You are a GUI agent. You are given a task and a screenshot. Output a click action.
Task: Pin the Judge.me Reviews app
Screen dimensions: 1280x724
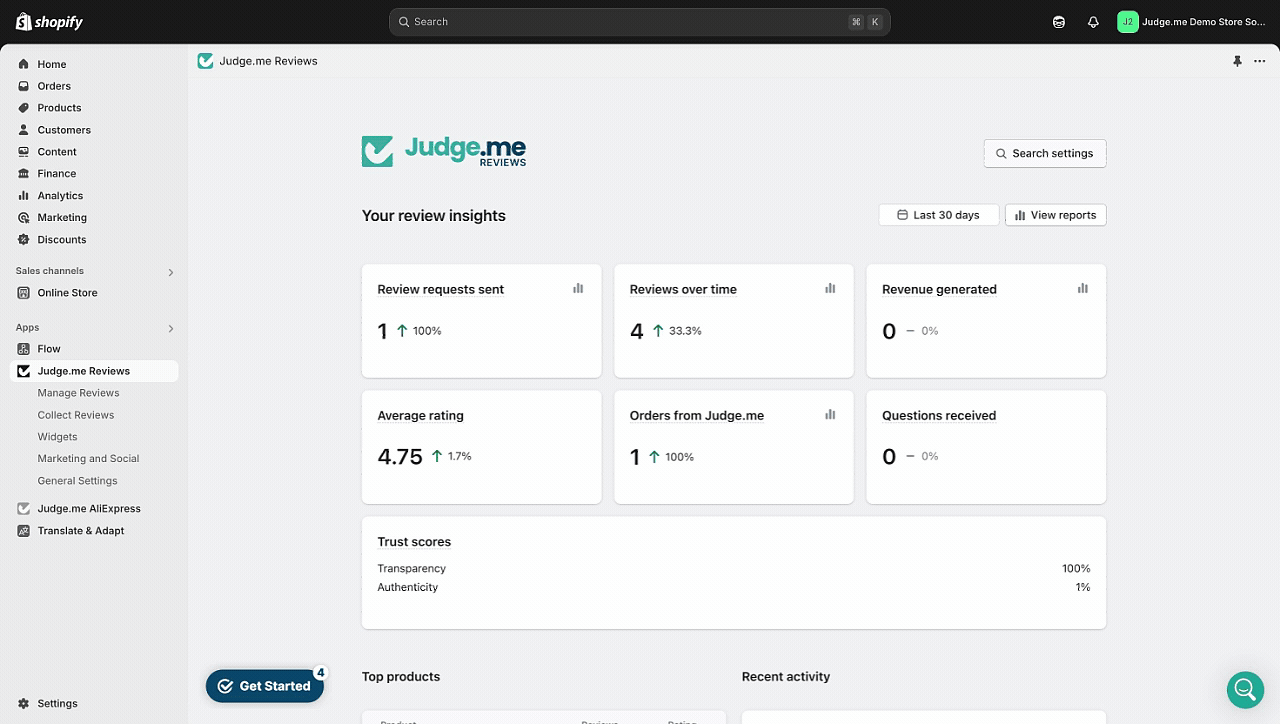(x=1237, y=61)
